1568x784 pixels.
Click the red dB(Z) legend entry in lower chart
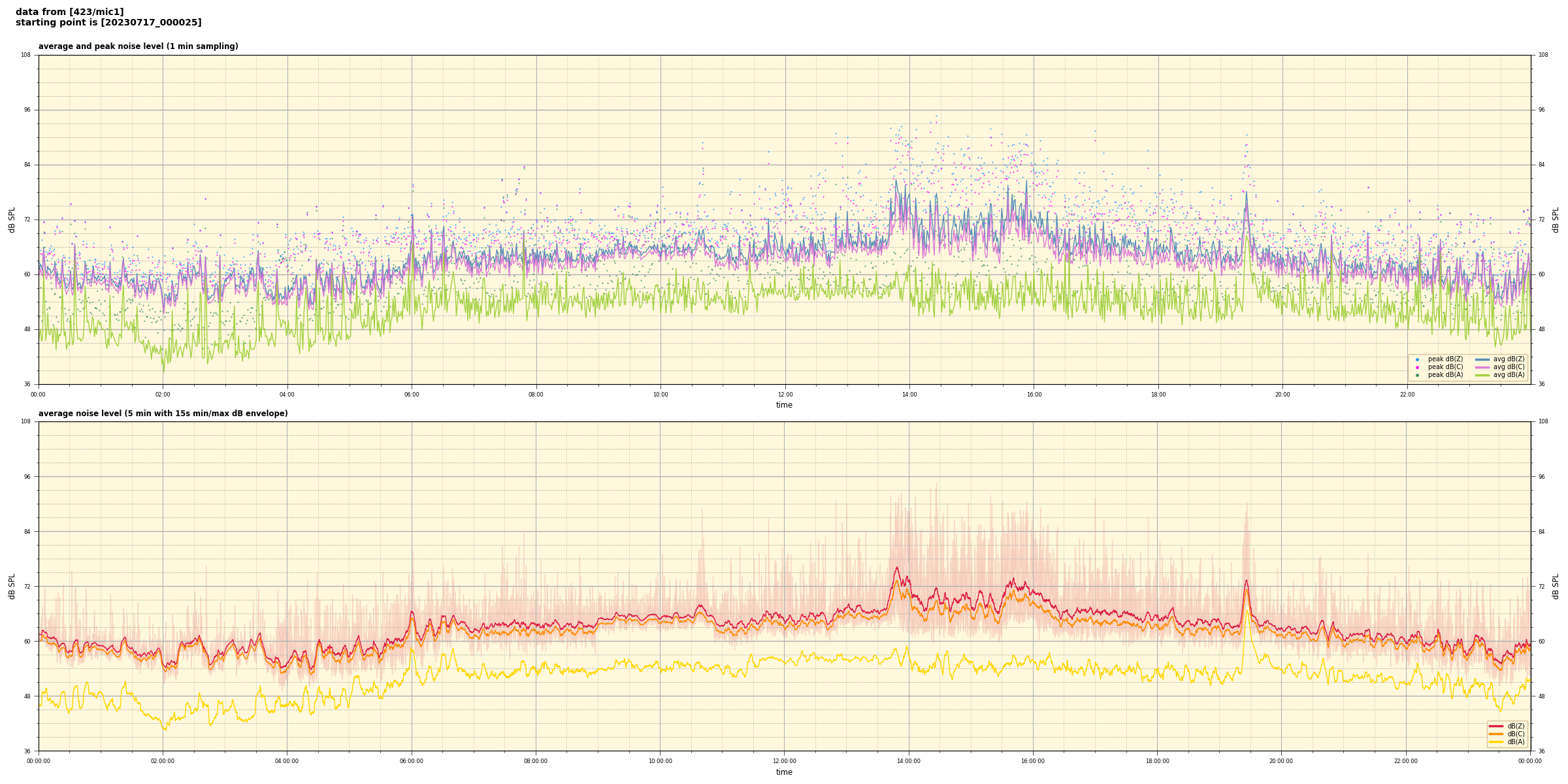tap(1496, 726)
